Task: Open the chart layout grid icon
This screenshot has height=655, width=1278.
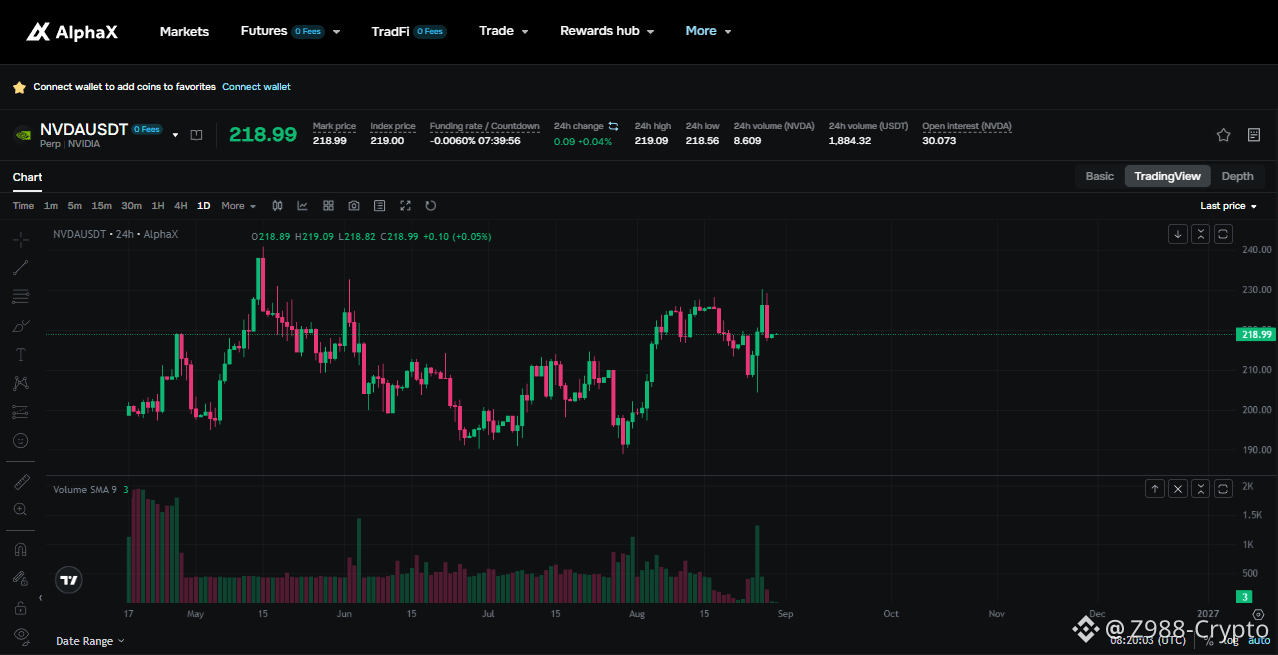Action: (328, 206)
